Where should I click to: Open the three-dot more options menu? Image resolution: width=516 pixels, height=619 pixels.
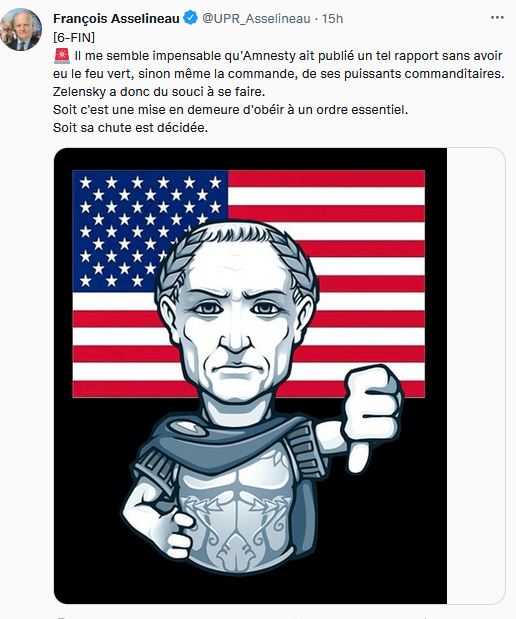(497, 18)
